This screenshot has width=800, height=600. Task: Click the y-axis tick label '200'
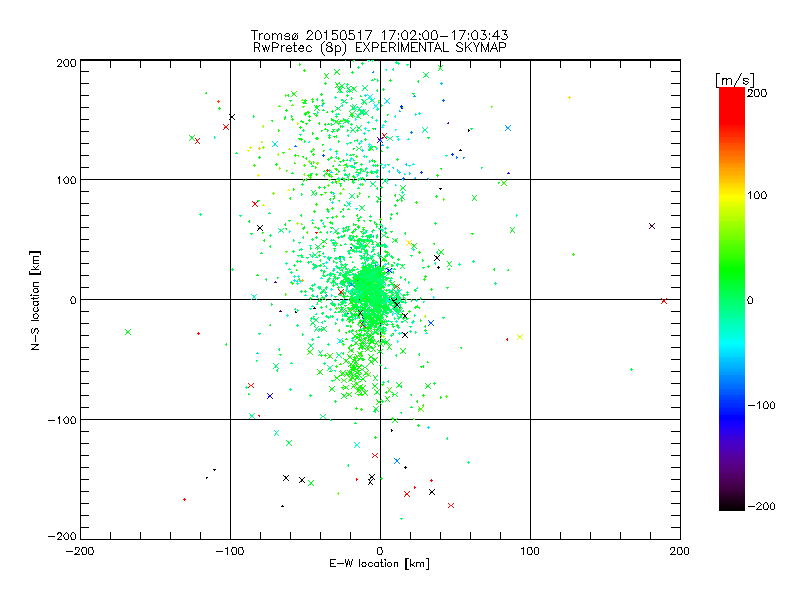pos(66,63)
